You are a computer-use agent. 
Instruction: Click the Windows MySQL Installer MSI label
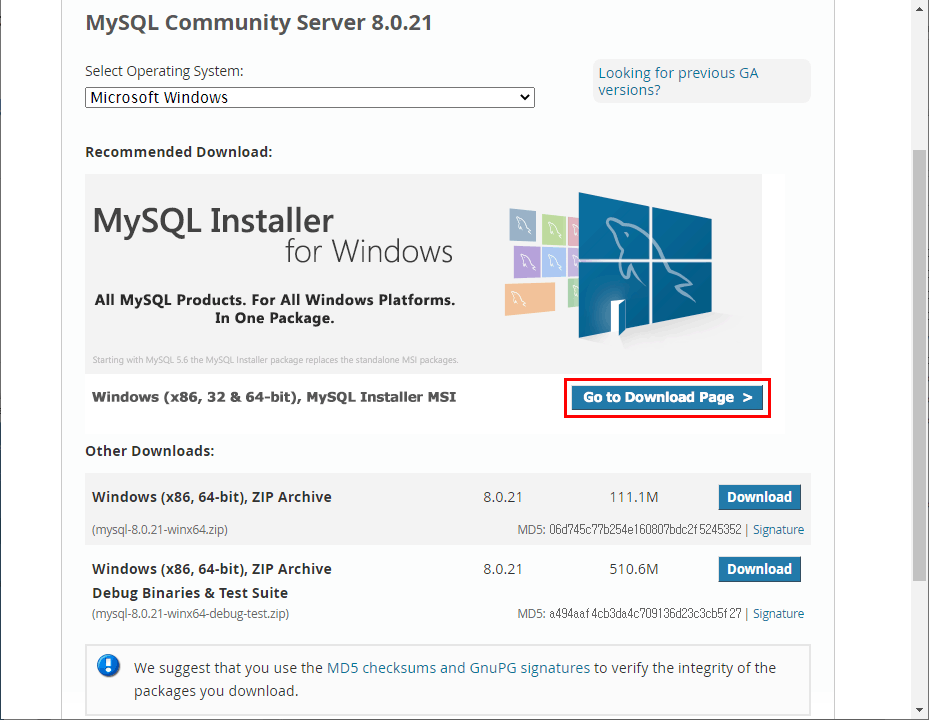(274, 397)
